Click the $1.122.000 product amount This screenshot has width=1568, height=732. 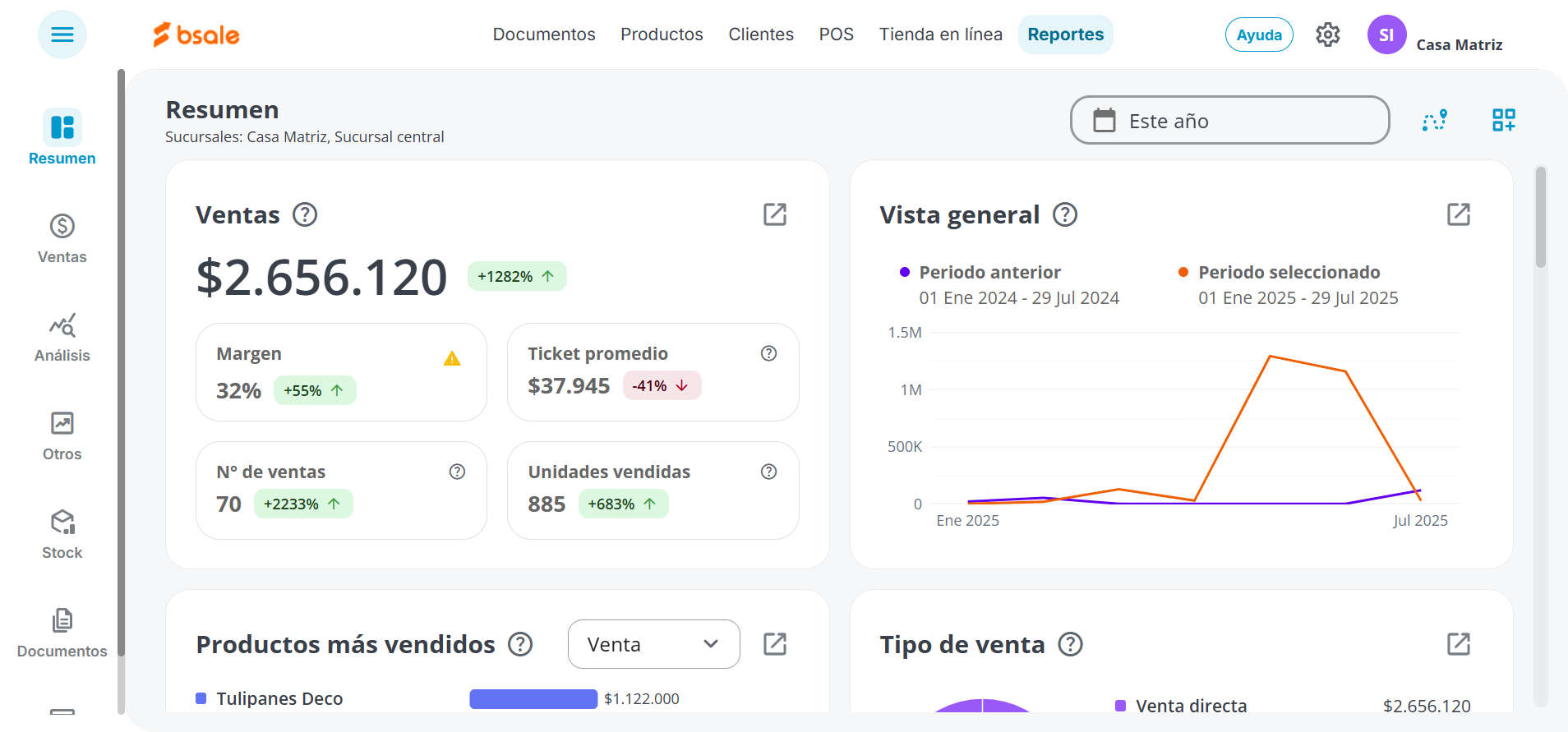(x=642, y=698)
